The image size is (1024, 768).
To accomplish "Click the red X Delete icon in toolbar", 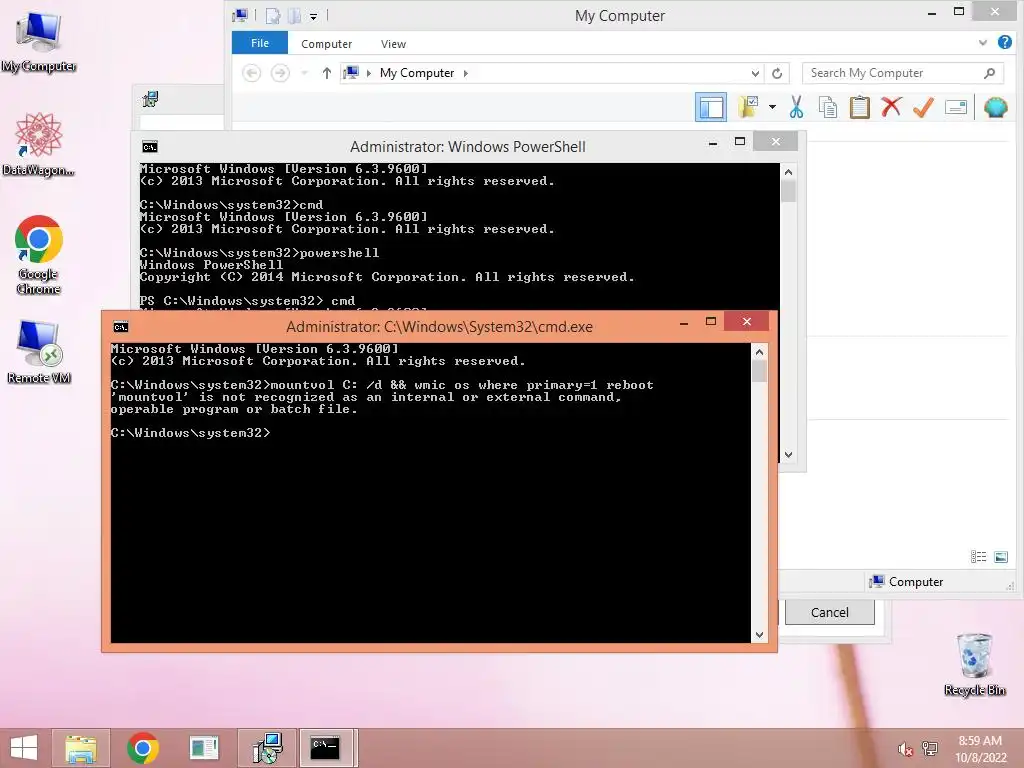I will tap(891, 106).
